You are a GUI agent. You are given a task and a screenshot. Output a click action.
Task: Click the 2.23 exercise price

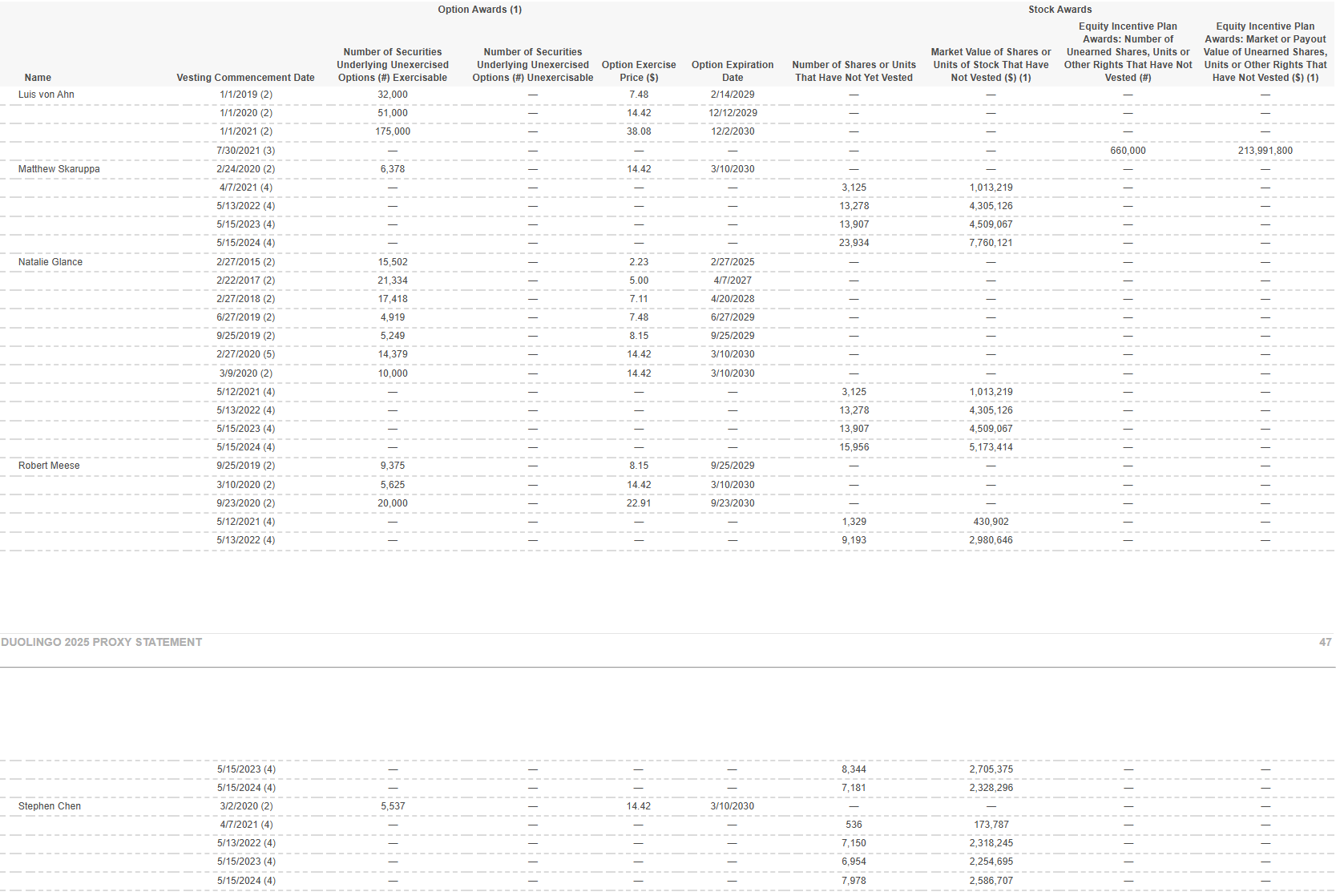pos(639,262)
